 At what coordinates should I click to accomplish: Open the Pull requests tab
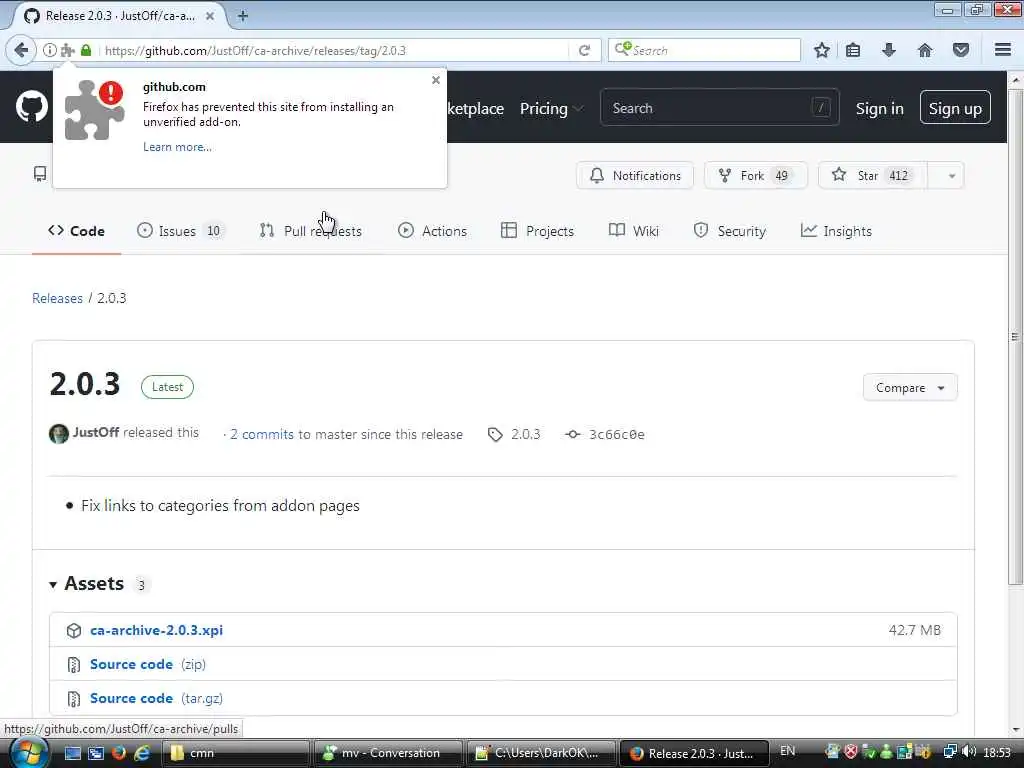[x=310, y=231]
